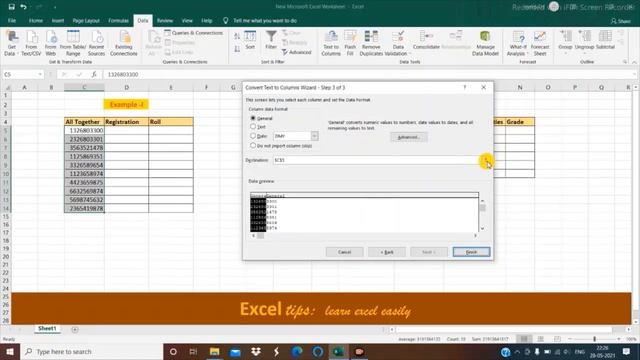Add a new sheet with plus icon
The width and height of the screenshot is (640, 360).
tap(75, 329)
